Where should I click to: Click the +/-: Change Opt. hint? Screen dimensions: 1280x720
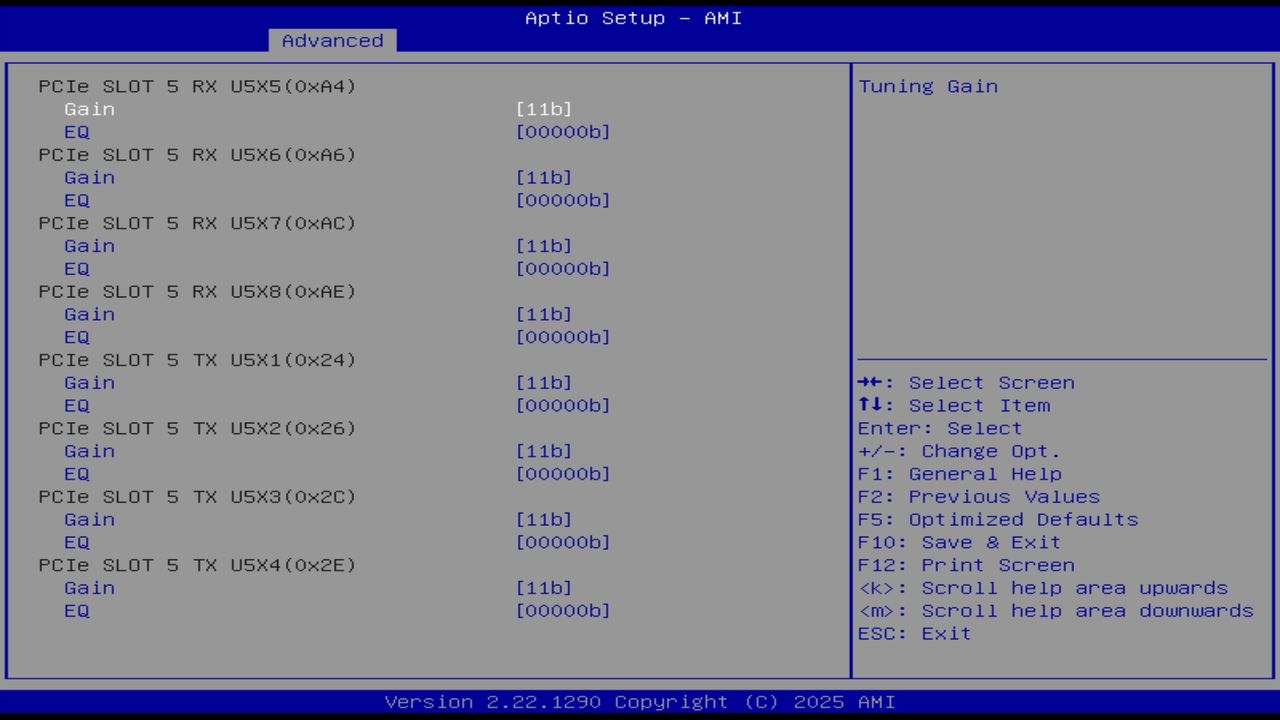click(959, 452)
